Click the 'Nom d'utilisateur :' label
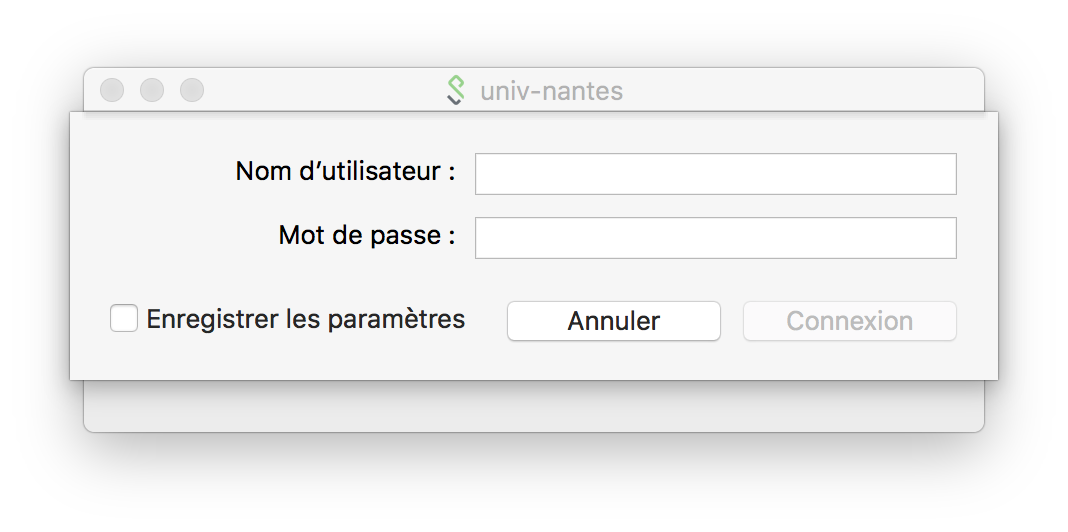Viewport: 1068px width, 532px height. pos(345,172)
